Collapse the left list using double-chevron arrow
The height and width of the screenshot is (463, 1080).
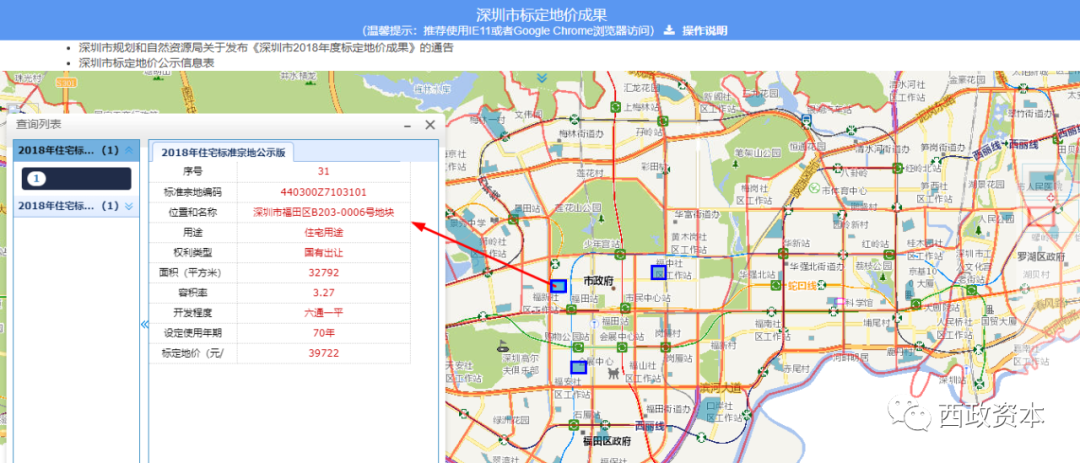(x=144, y=324)
